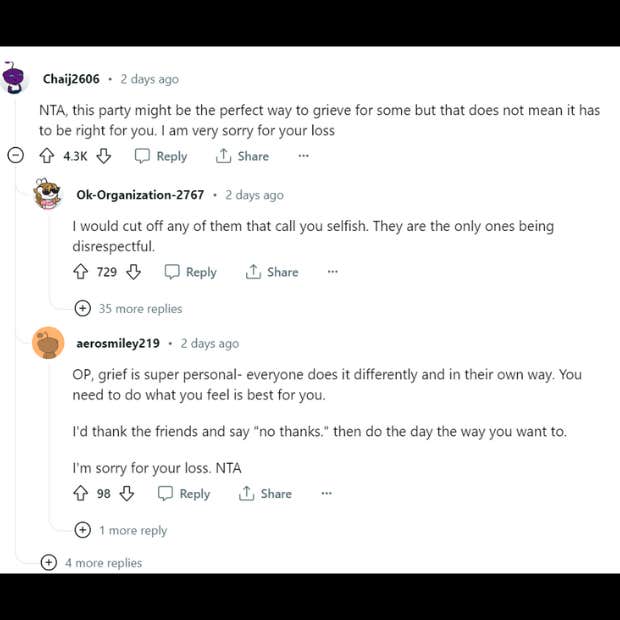Open Ok-Organization-2767's avatar
This screenshot has height=620, width=620.
tap(48, 195)
